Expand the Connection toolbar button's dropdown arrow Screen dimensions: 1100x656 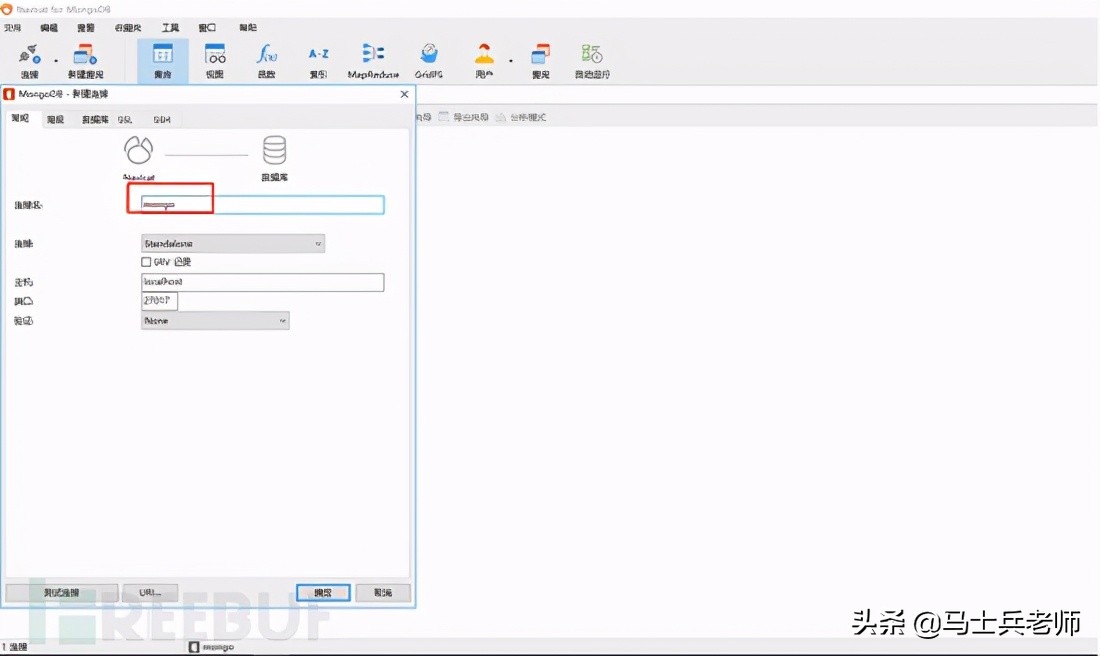click(56, 61)
